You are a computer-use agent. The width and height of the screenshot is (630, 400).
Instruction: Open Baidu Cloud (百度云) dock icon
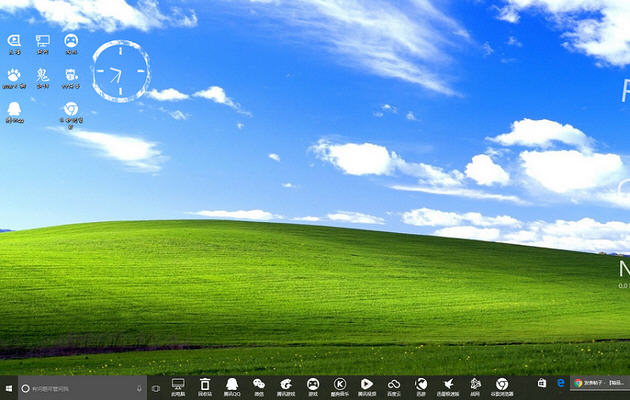tap(394, 387)
